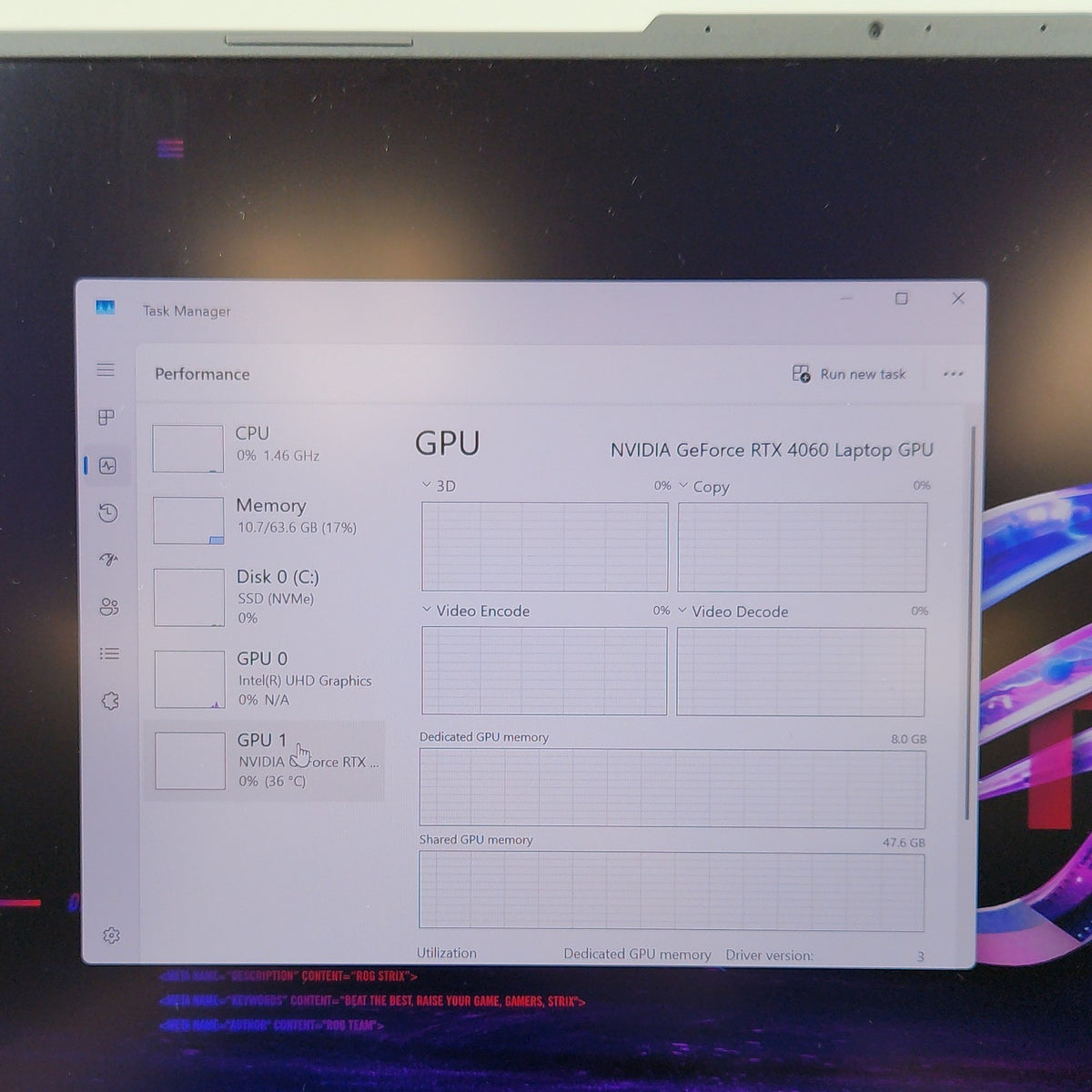Click the 47.6 GB shared memory value
1092x1092 pixels.
point(904,843)
